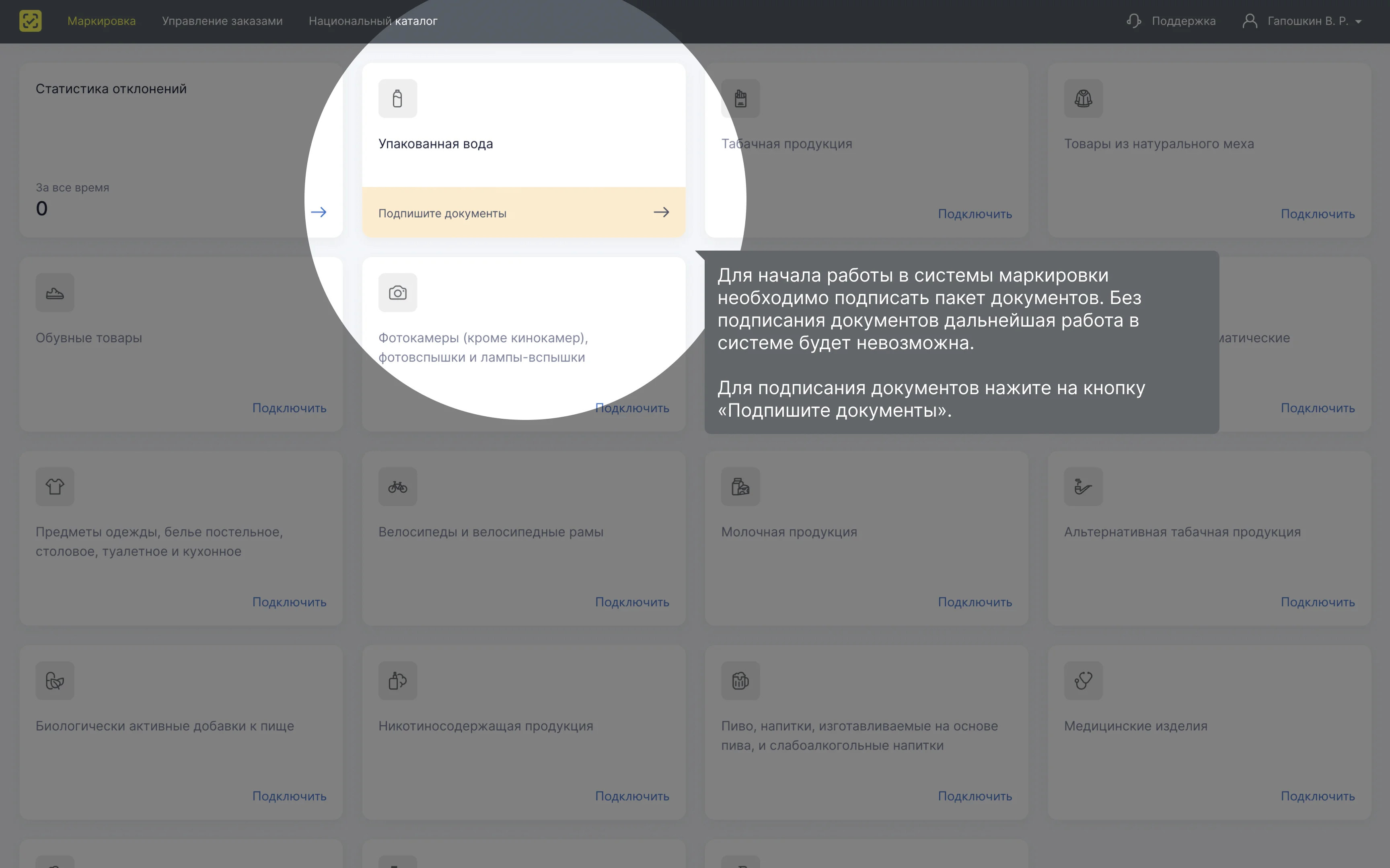Open Национальный каталог section
Image resolution: width=1390 pixels, height=868 pixels.
point(373,21)
